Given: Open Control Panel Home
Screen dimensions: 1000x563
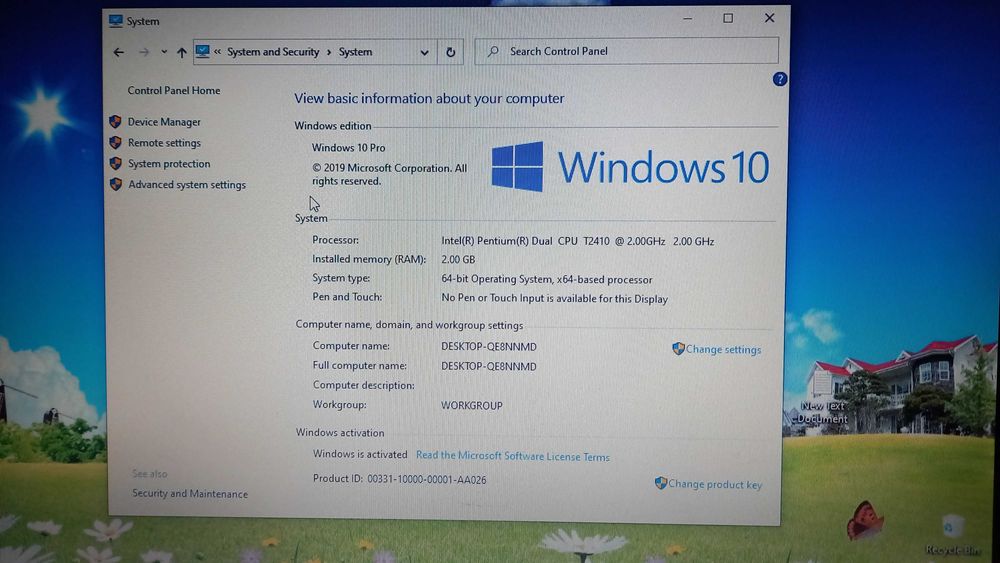Looking at the screenshot, I should tap(173, 91).
